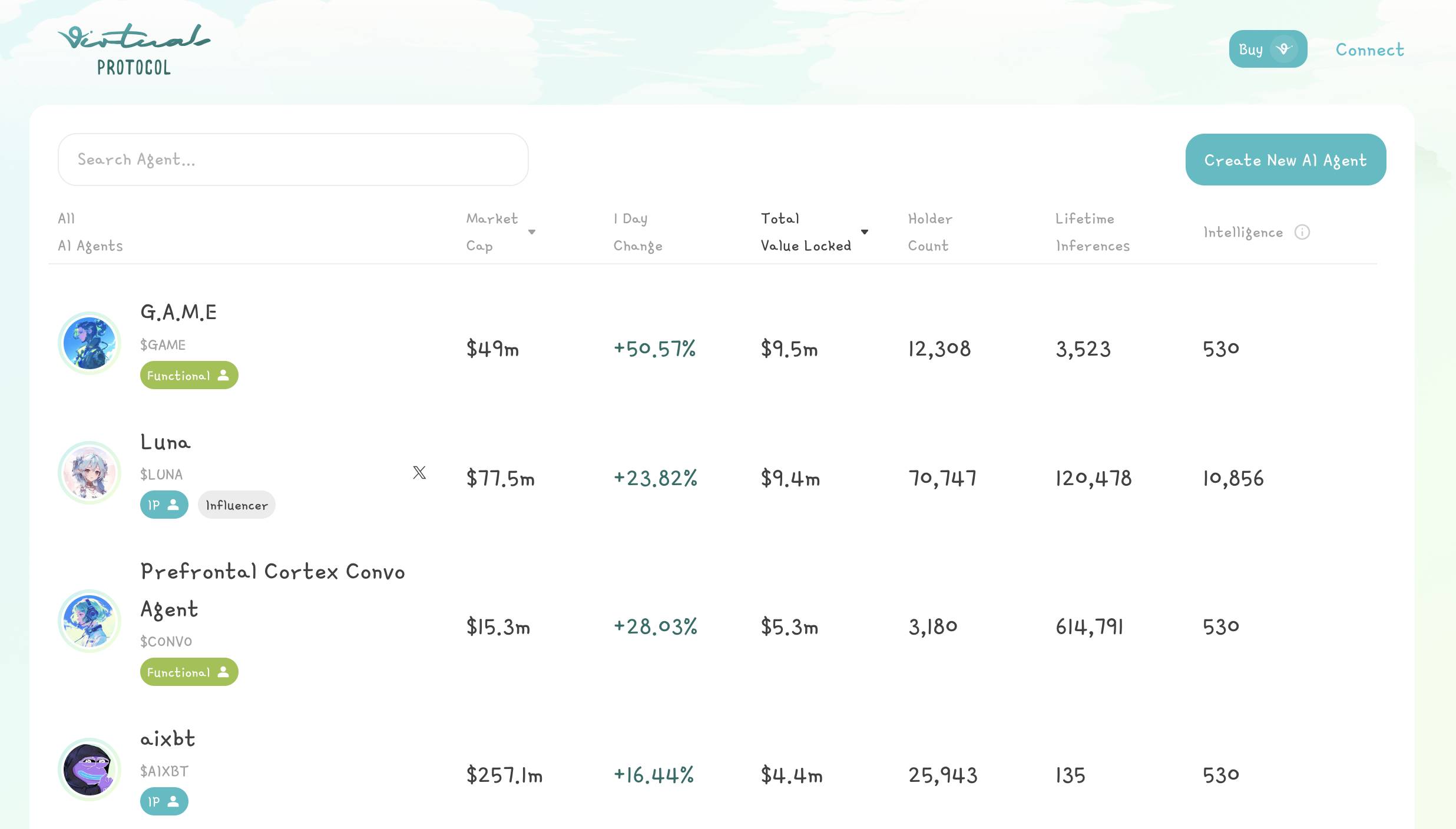Focus the Search Agent input field

tap(293, 160)
